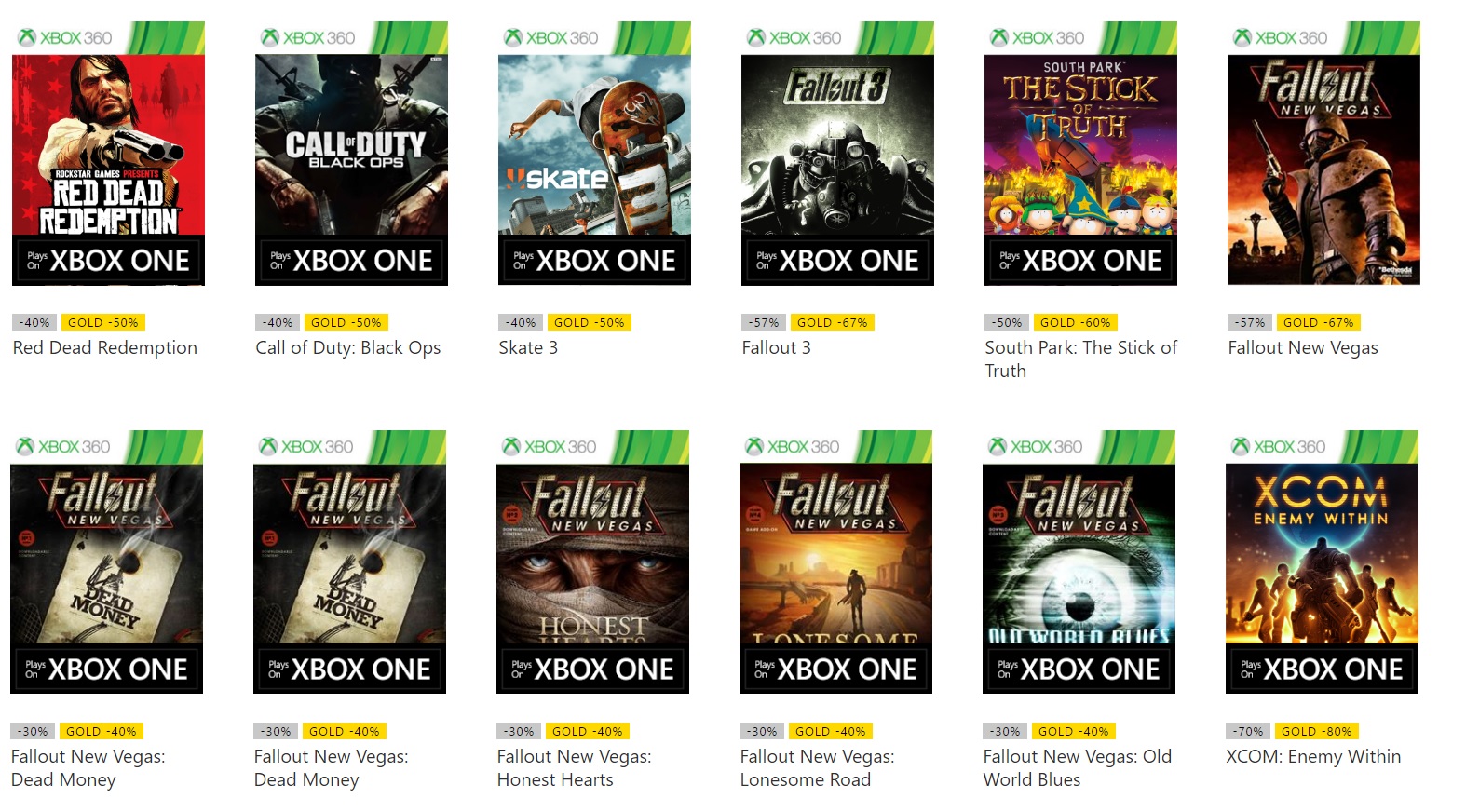Click the Skate 3 game cover
The width and height of the screenshot is (1466, 812).
[594, 154]
